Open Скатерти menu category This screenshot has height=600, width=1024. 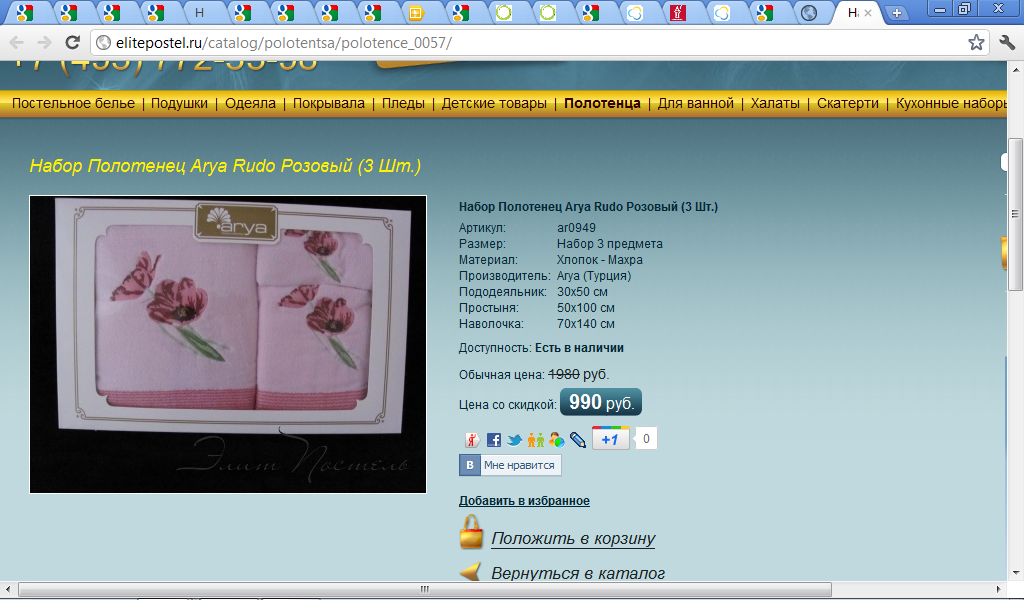click(x=848, y=103)
